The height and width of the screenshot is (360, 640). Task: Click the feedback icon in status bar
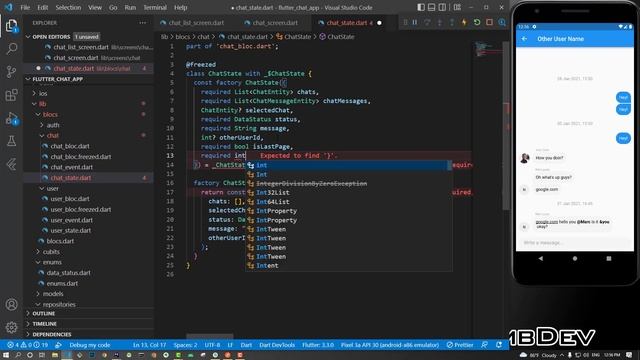484,345
